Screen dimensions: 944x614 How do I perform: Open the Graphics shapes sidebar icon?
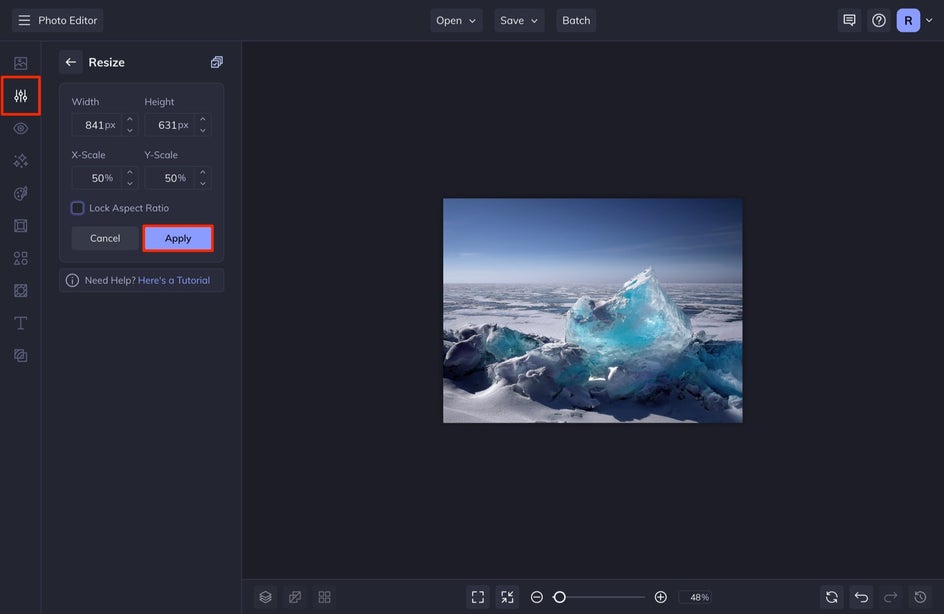point(20,258)
